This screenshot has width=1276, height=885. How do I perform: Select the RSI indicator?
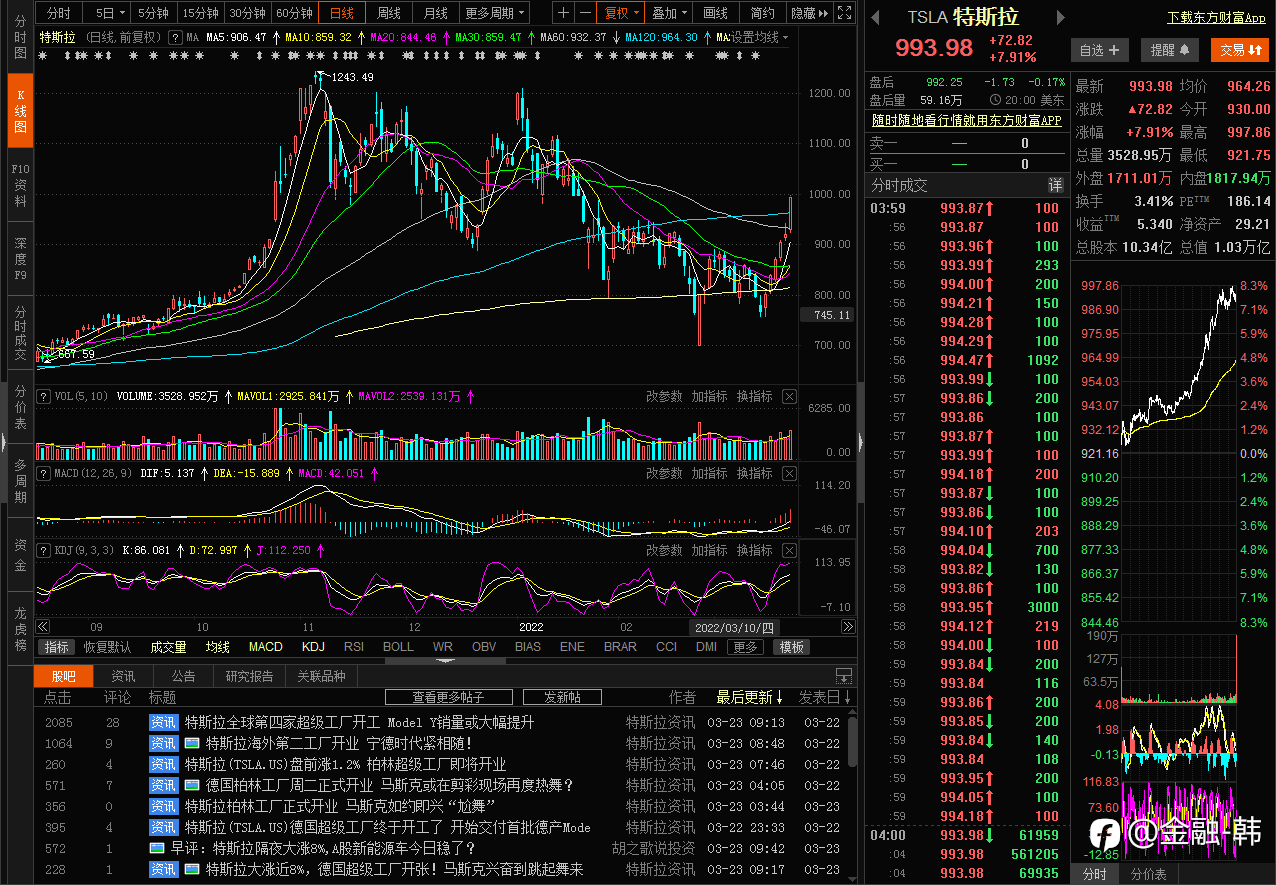pos(354,647)
